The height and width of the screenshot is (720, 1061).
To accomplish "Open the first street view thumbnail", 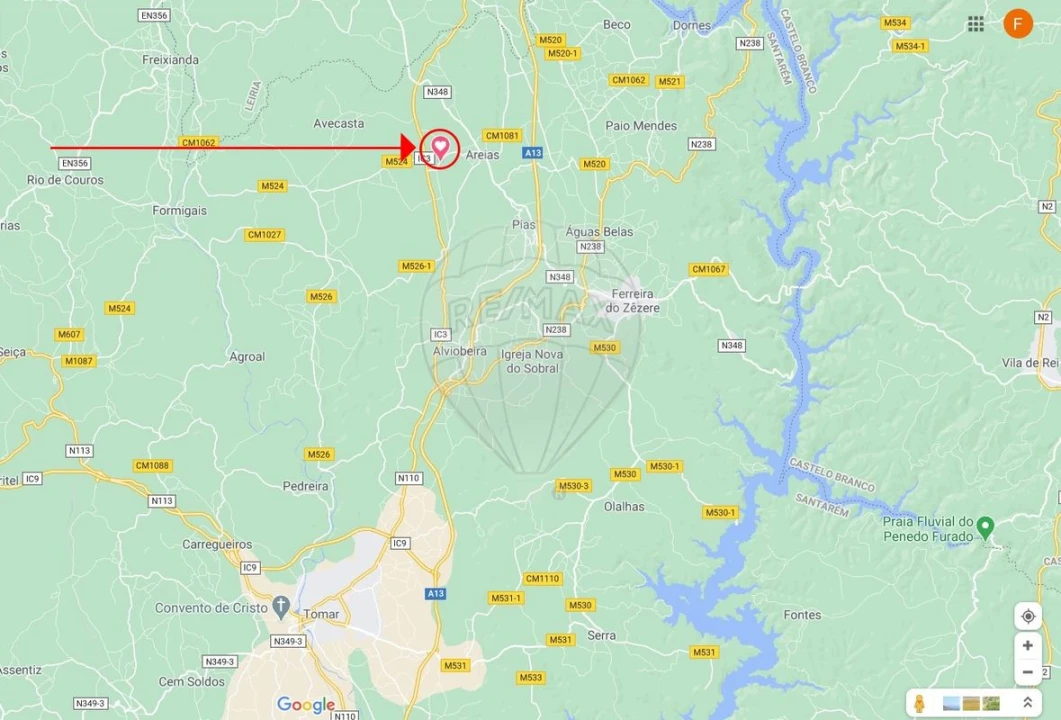I will [x=951, y=703].
